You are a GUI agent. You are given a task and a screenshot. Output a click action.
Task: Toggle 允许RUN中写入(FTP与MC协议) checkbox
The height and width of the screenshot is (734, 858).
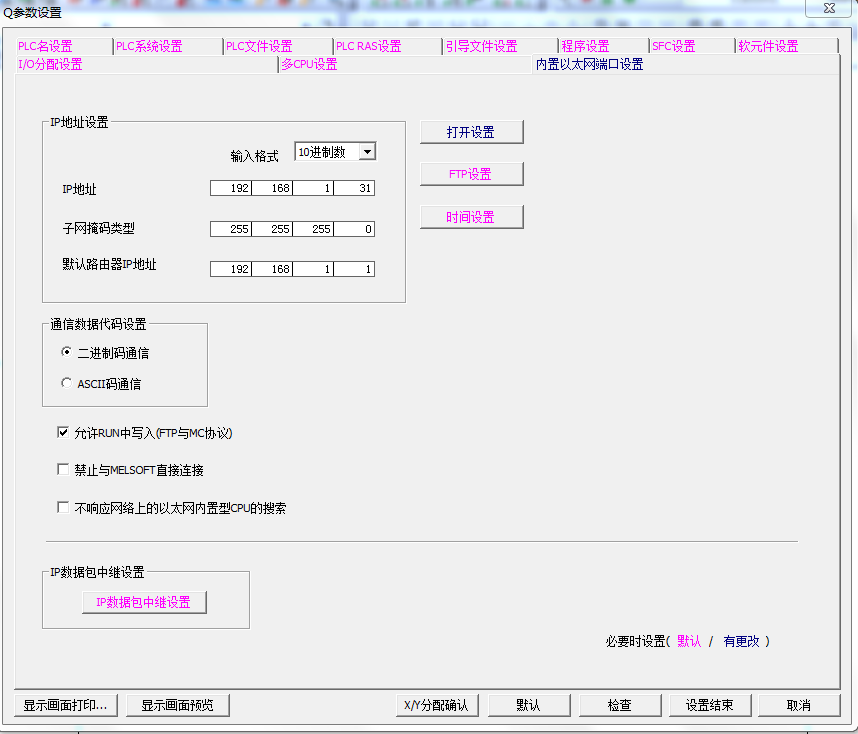click(64, 433)
